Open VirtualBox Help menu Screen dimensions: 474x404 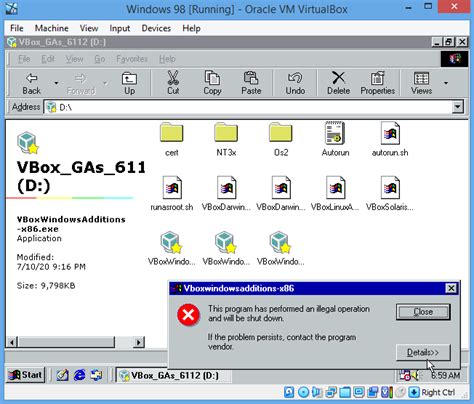pyautogui.click(x=191, y=28)
